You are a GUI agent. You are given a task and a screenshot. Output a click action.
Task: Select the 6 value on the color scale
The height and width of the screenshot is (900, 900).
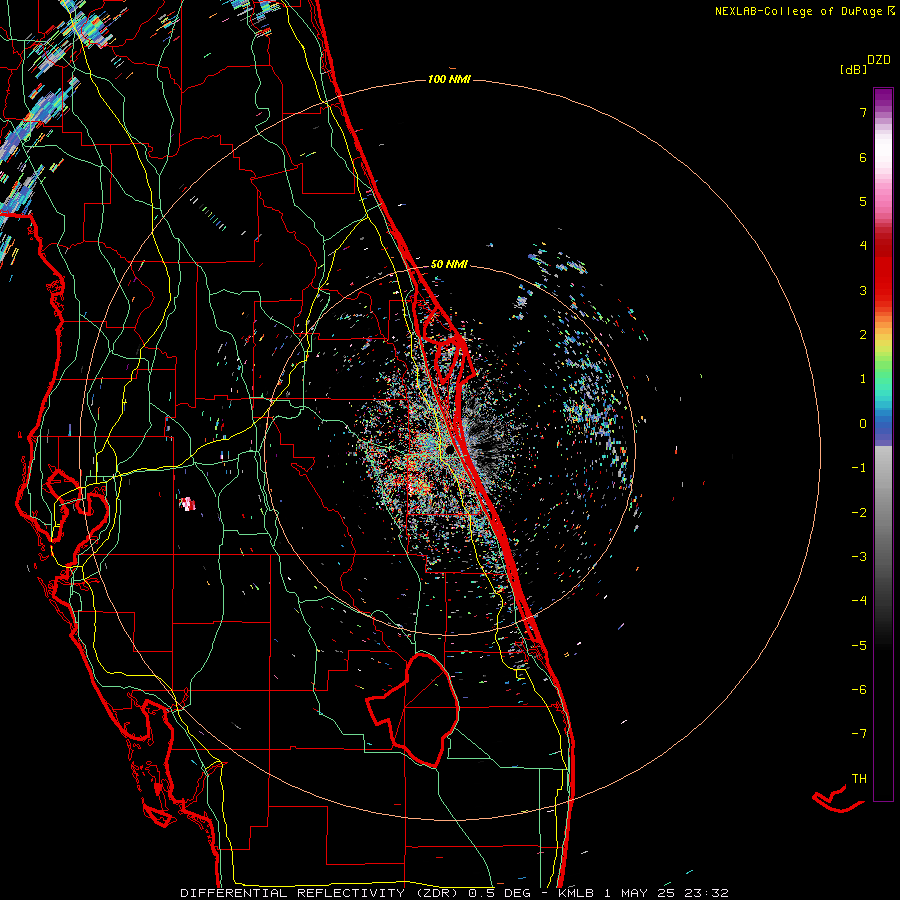tap(863, 157)
